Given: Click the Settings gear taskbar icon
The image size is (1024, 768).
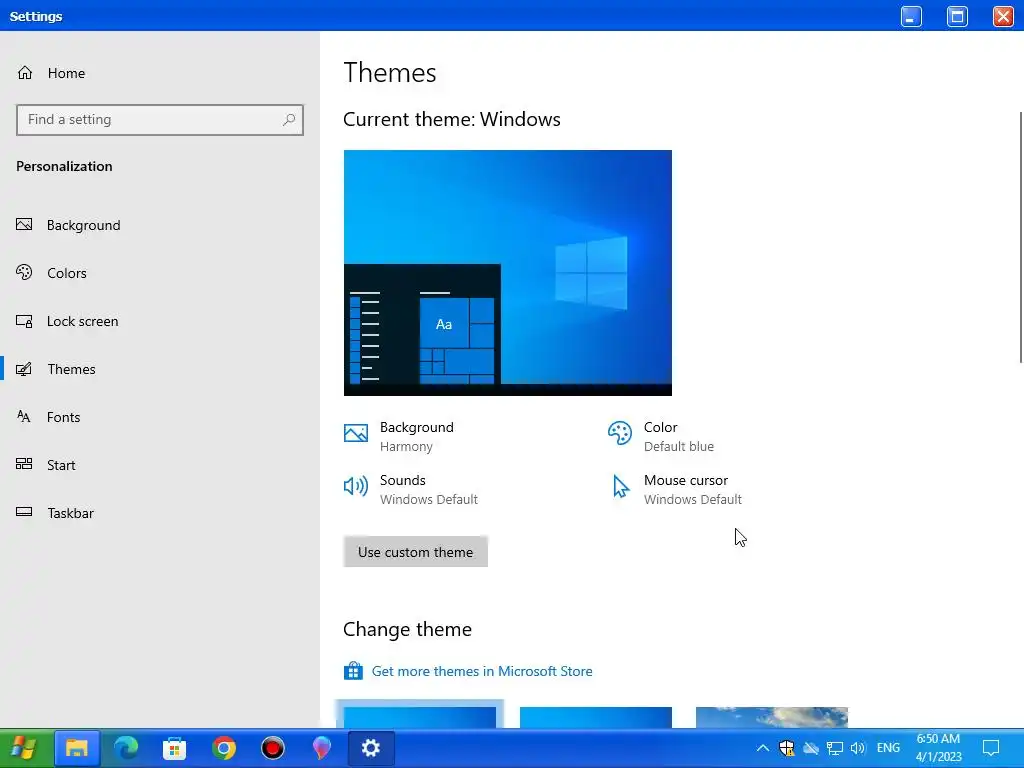Looking at the screenshot, I should click(x=371, y=748).
